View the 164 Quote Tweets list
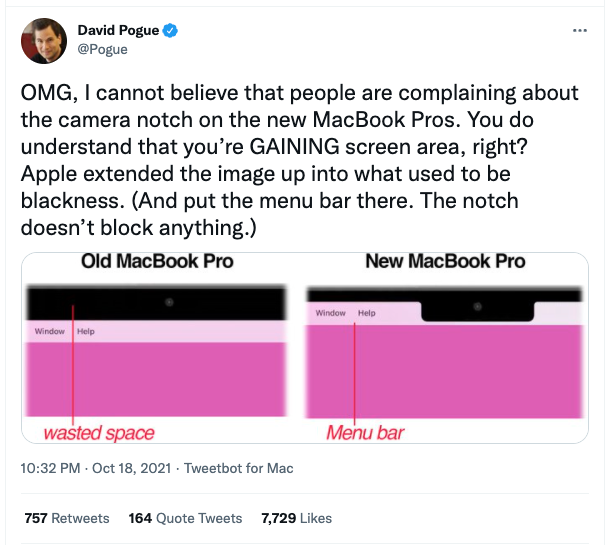Viewport: 613px width, 545px height. click(185, 518)
